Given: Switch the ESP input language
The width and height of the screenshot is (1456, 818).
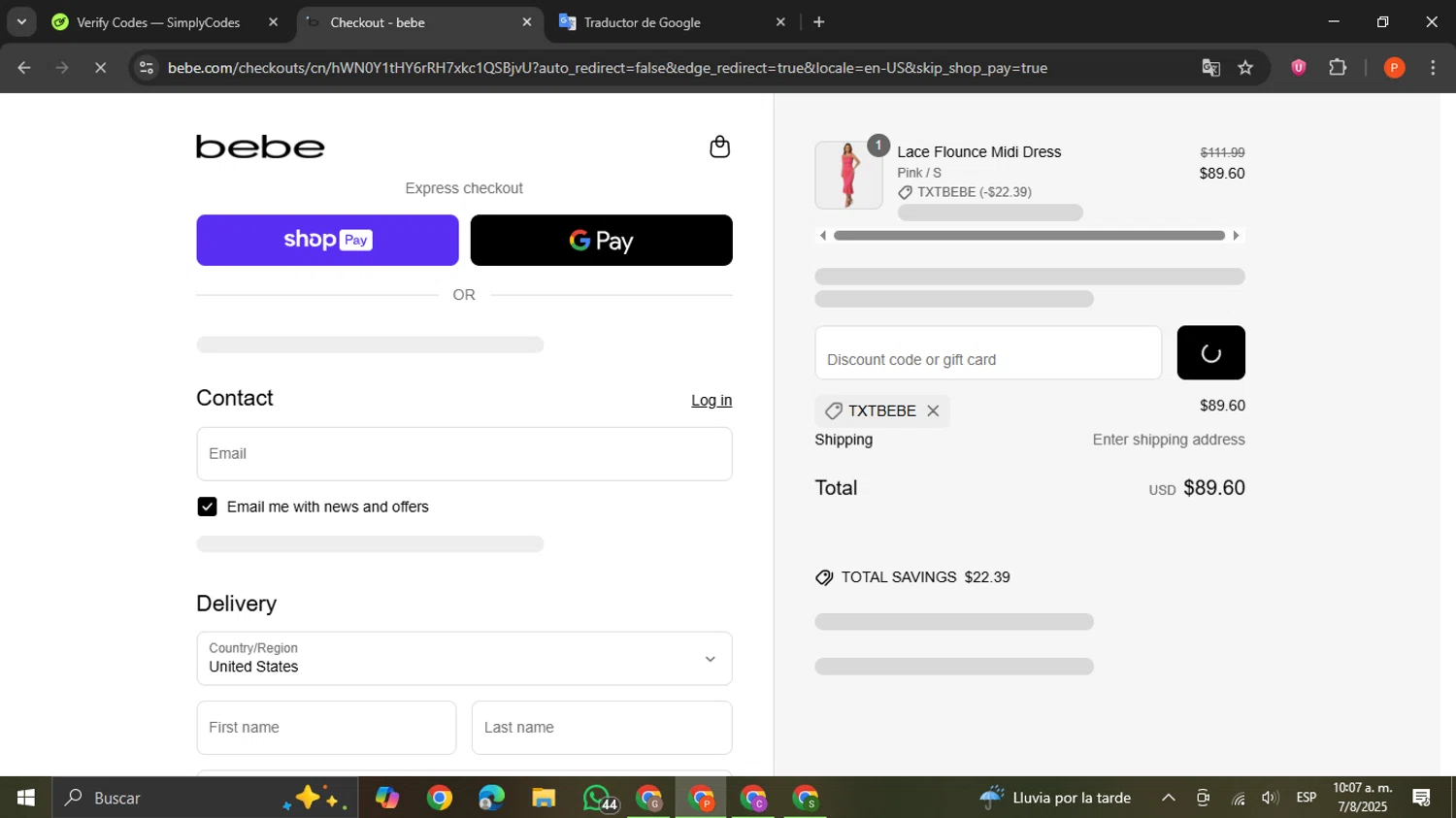Looking at the screenshot, I should [1307, 798].
